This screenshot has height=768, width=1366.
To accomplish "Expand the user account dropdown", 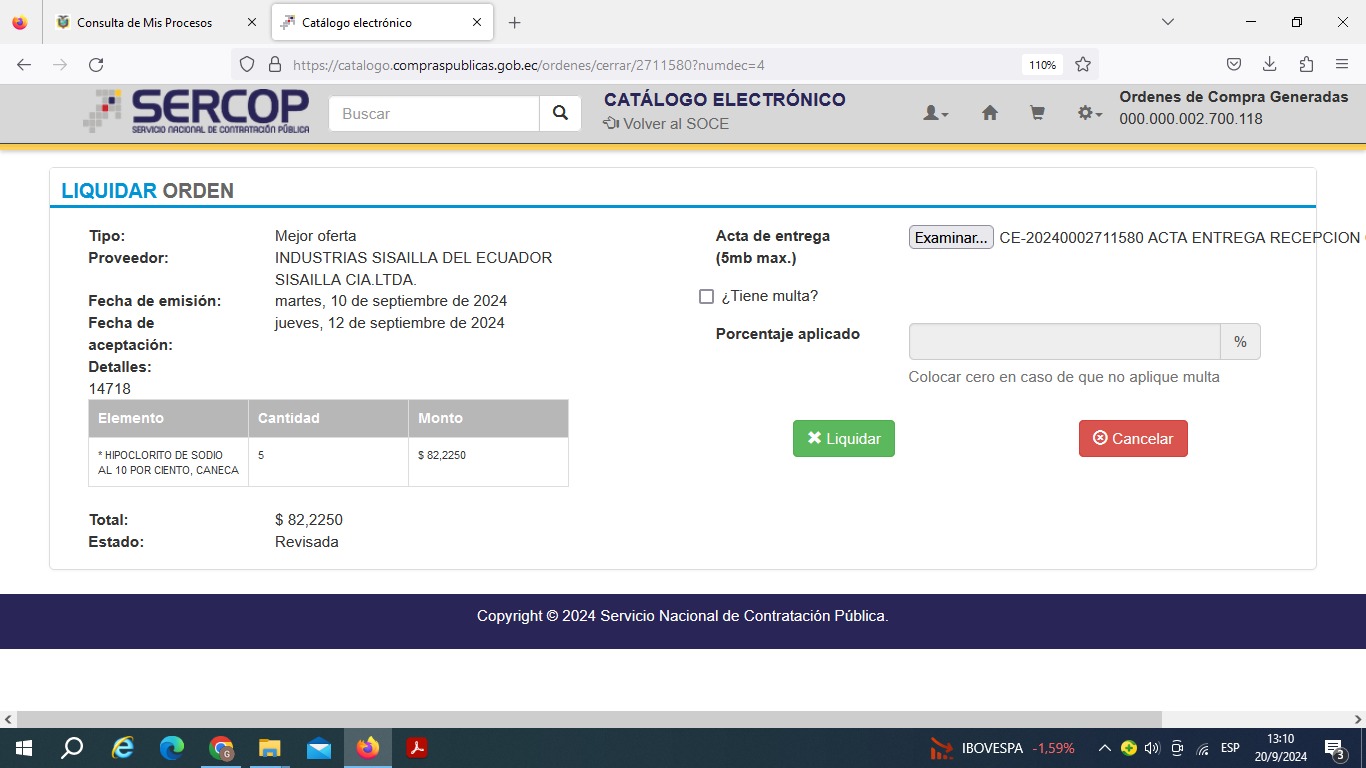I will tap(935, 114).
